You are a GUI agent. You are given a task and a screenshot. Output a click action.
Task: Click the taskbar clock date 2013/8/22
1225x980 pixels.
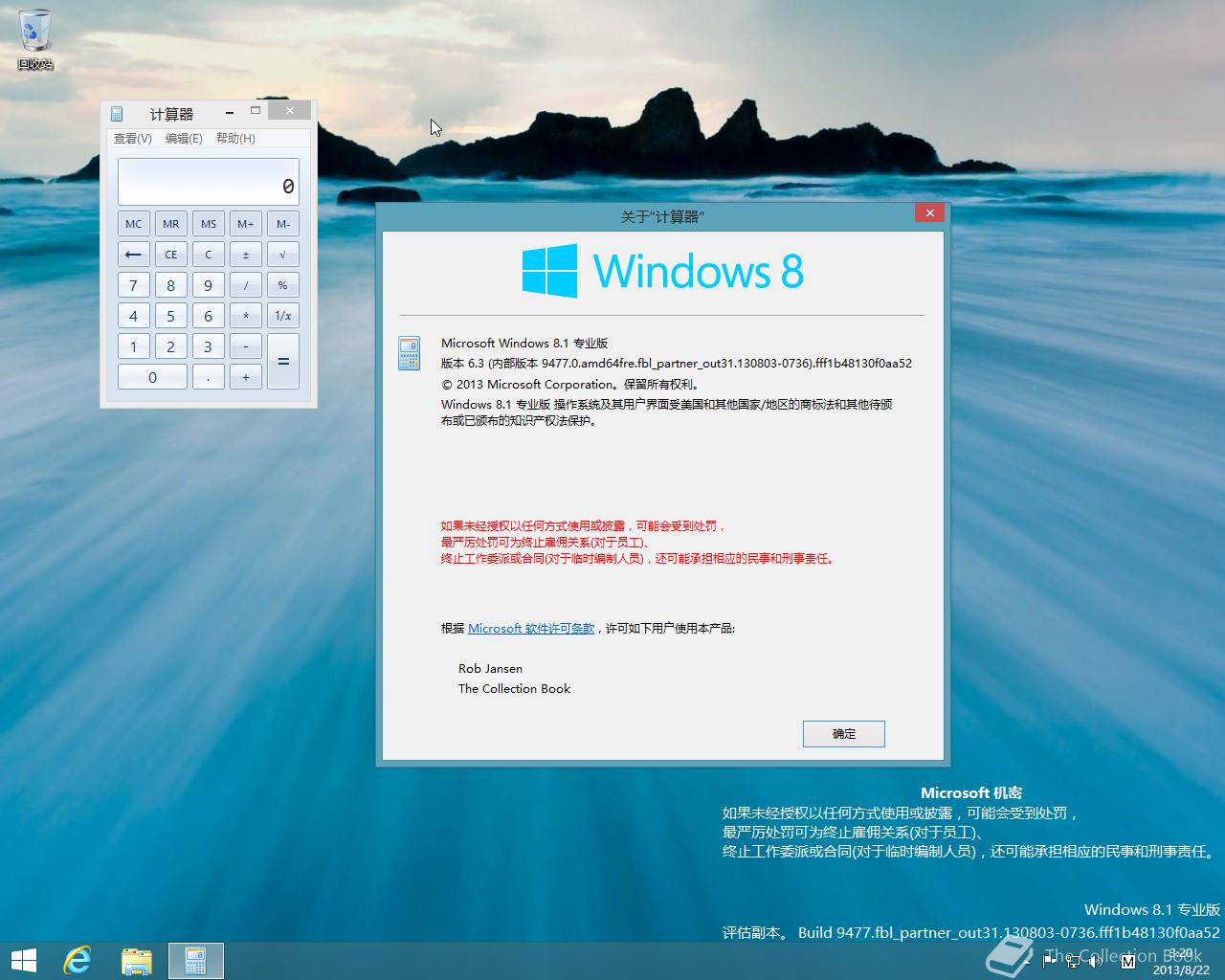click(1181, 969)
